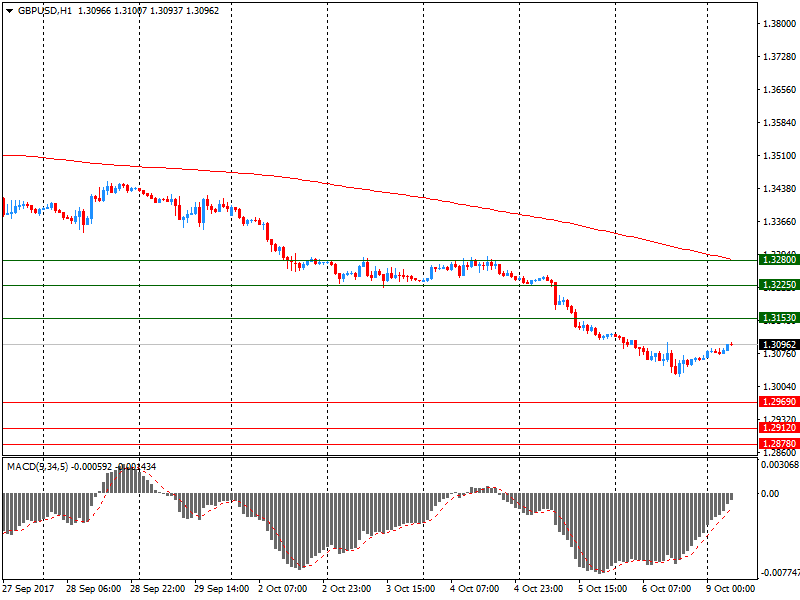800x600 pixels.
Task: Select the 1.29690 red level label
Action: pyautogui.click(x=779, y=402)
